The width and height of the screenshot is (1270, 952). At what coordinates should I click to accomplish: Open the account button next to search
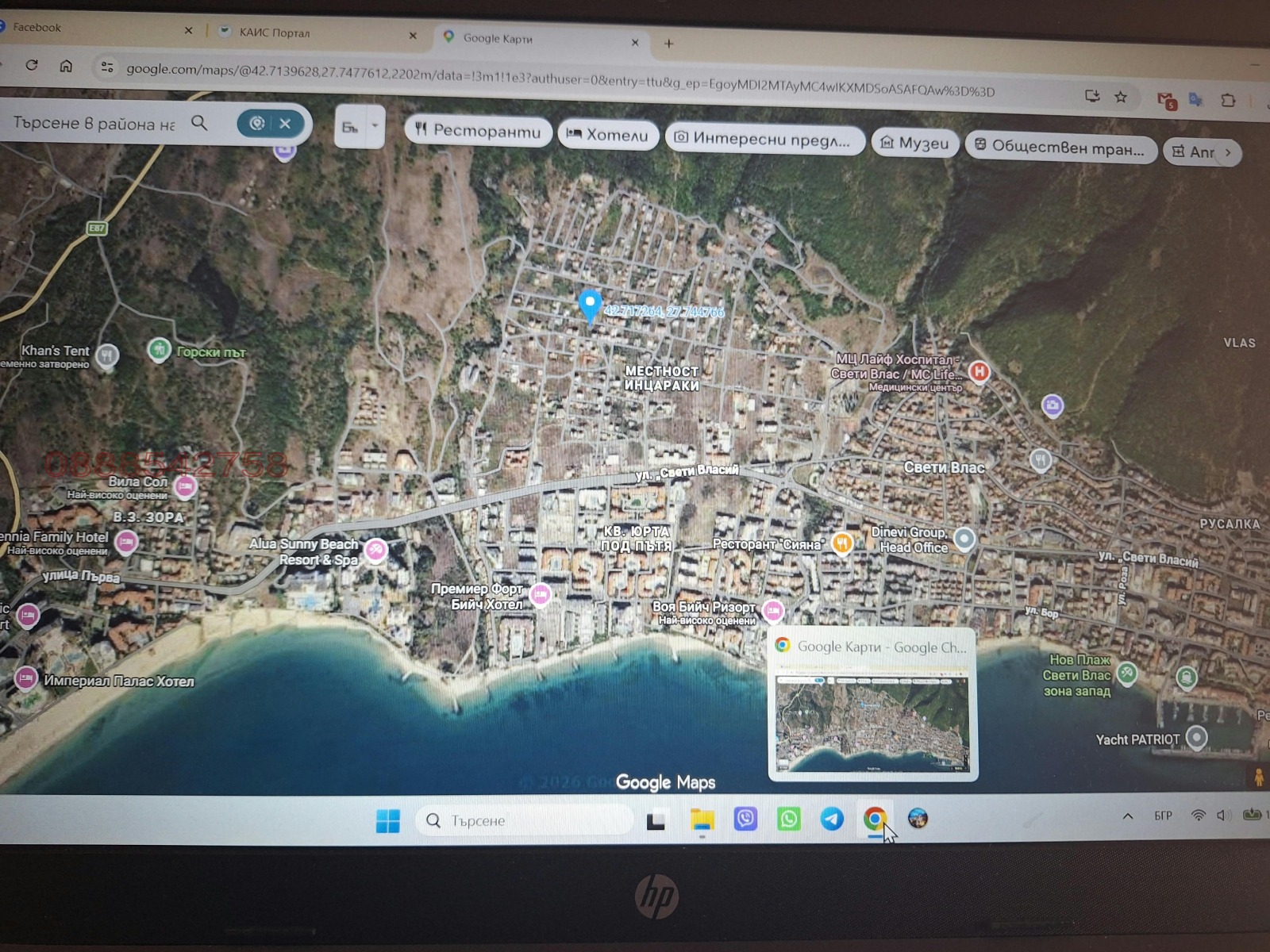click(349, 127)
